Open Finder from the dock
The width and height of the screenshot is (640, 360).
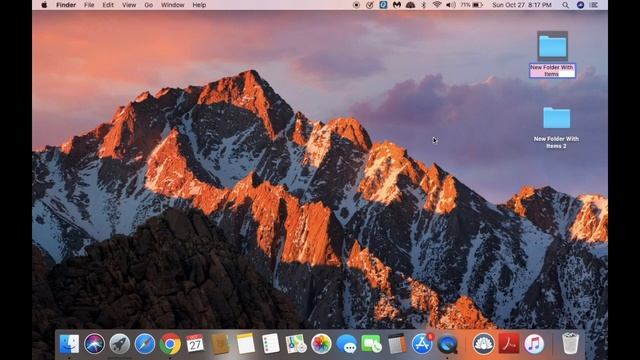pyautogui.click(x=69, y=344)
